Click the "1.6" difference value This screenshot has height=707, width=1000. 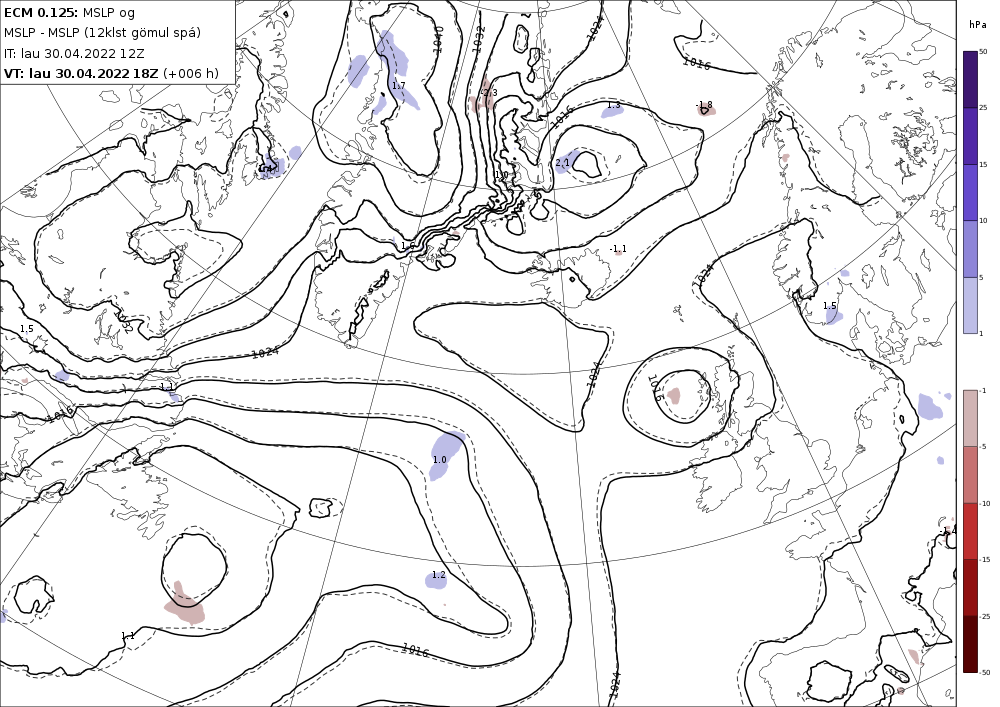click(408, 245)
